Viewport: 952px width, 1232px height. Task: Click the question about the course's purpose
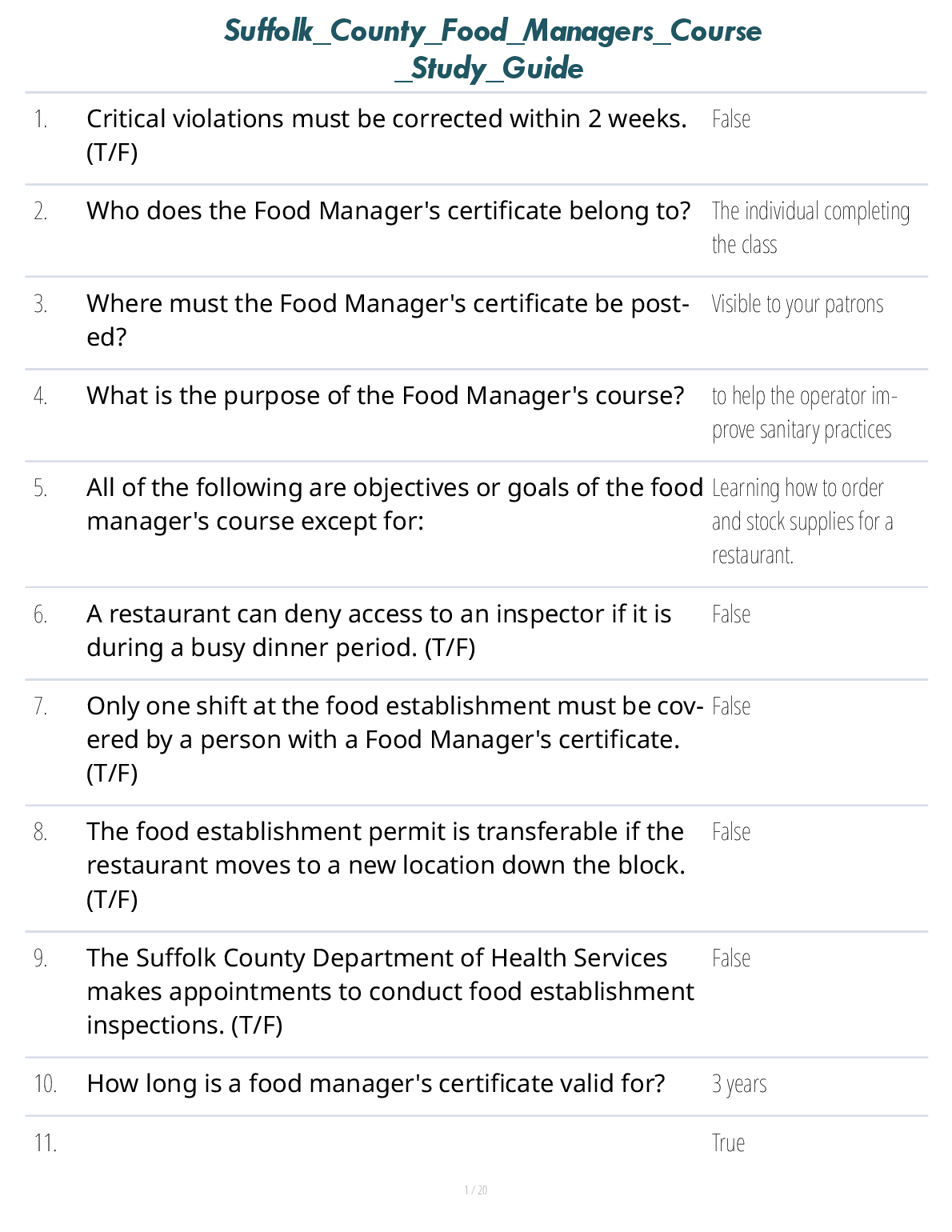(x=385, y=396)
